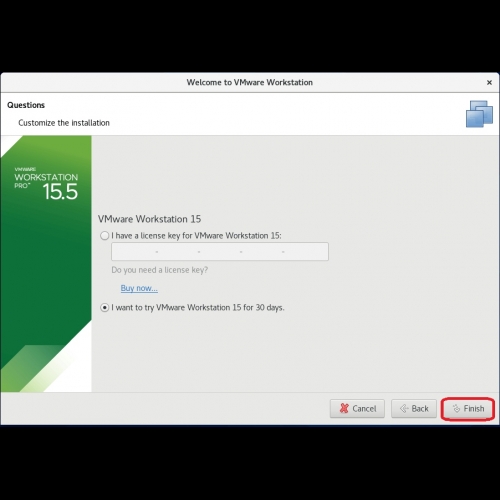
Task: Select the 'I have a license key' radio button
Action: click(x=105, y=236)
